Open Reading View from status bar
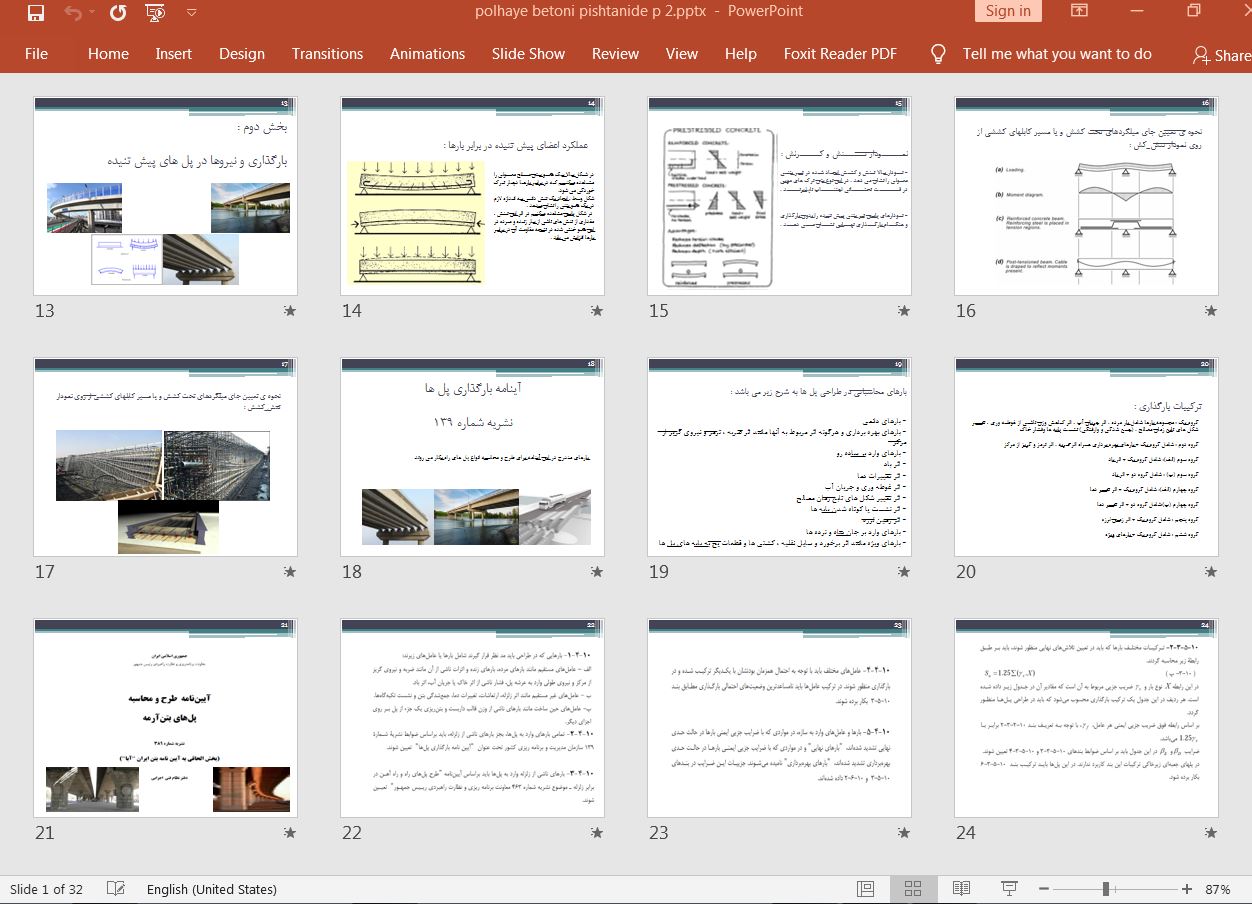 tap(961, 889)
